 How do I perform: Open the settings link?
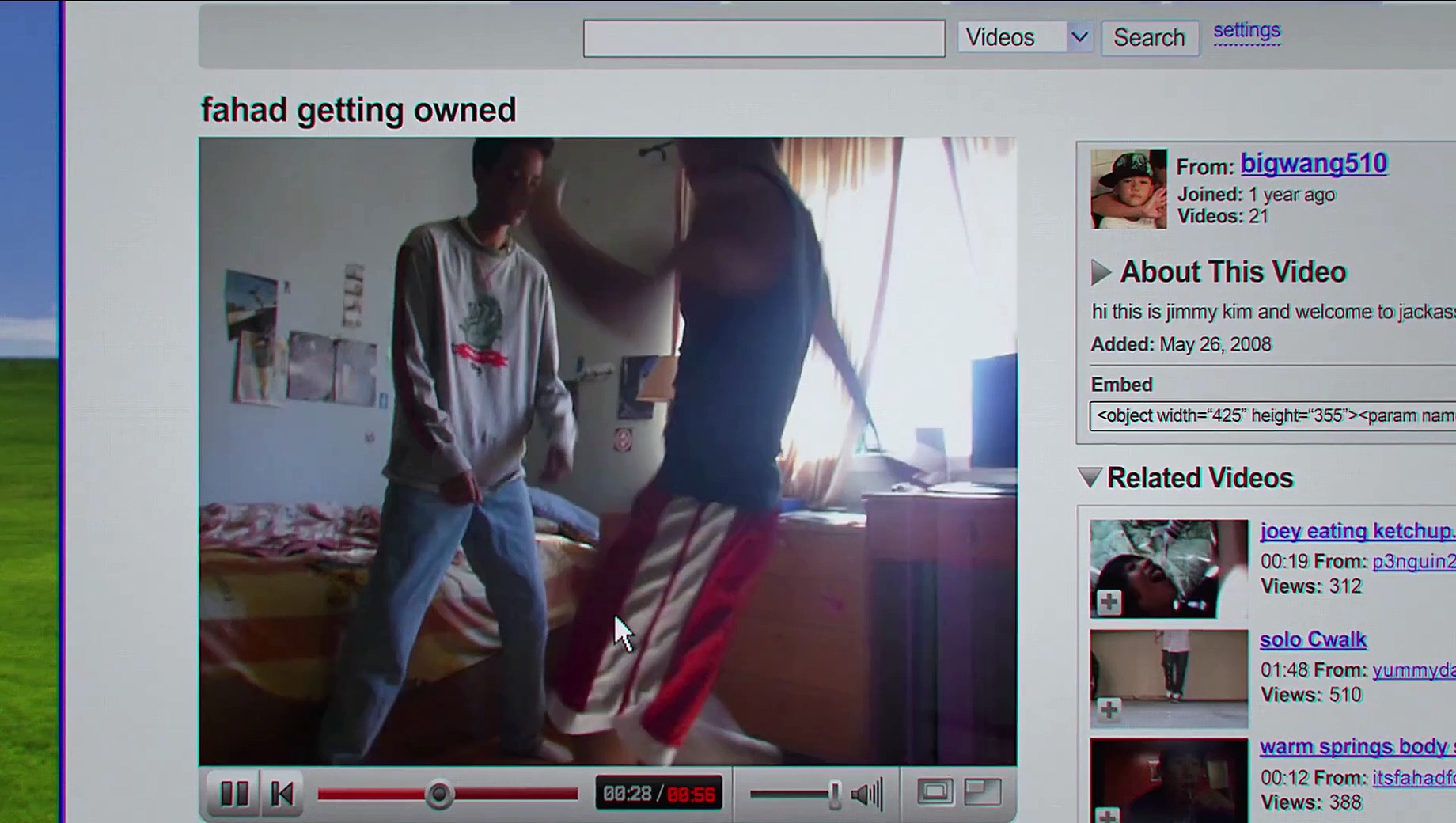click(1246, 31)
